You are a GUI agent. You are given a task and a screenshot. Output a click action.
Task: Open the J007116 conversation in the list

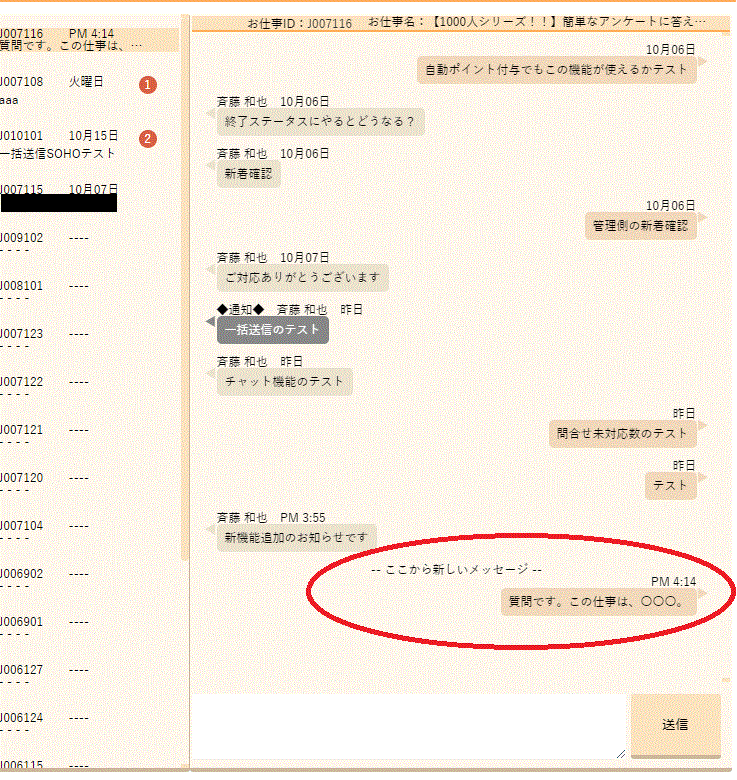click(90, 40)
